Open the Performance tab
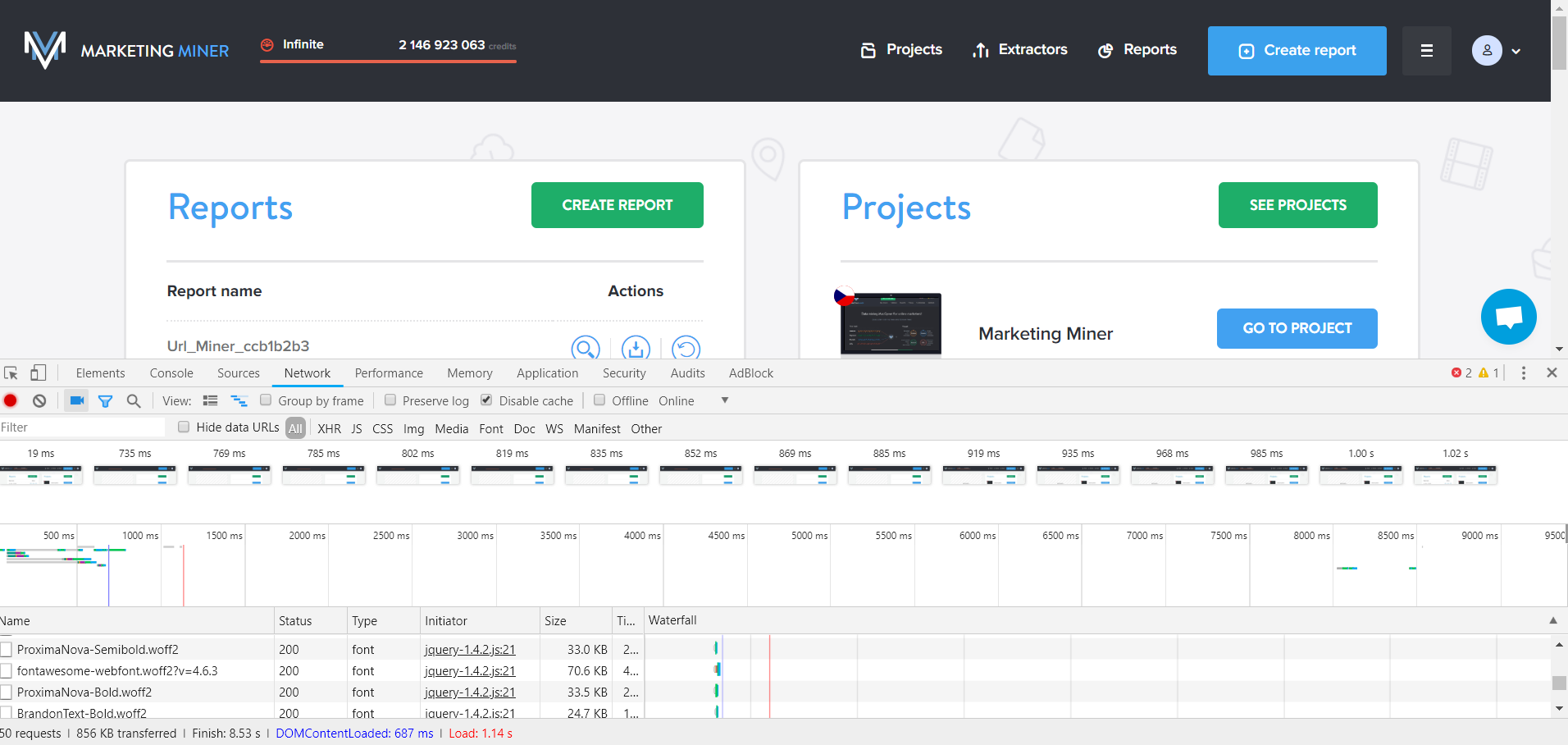 point(389,373)
